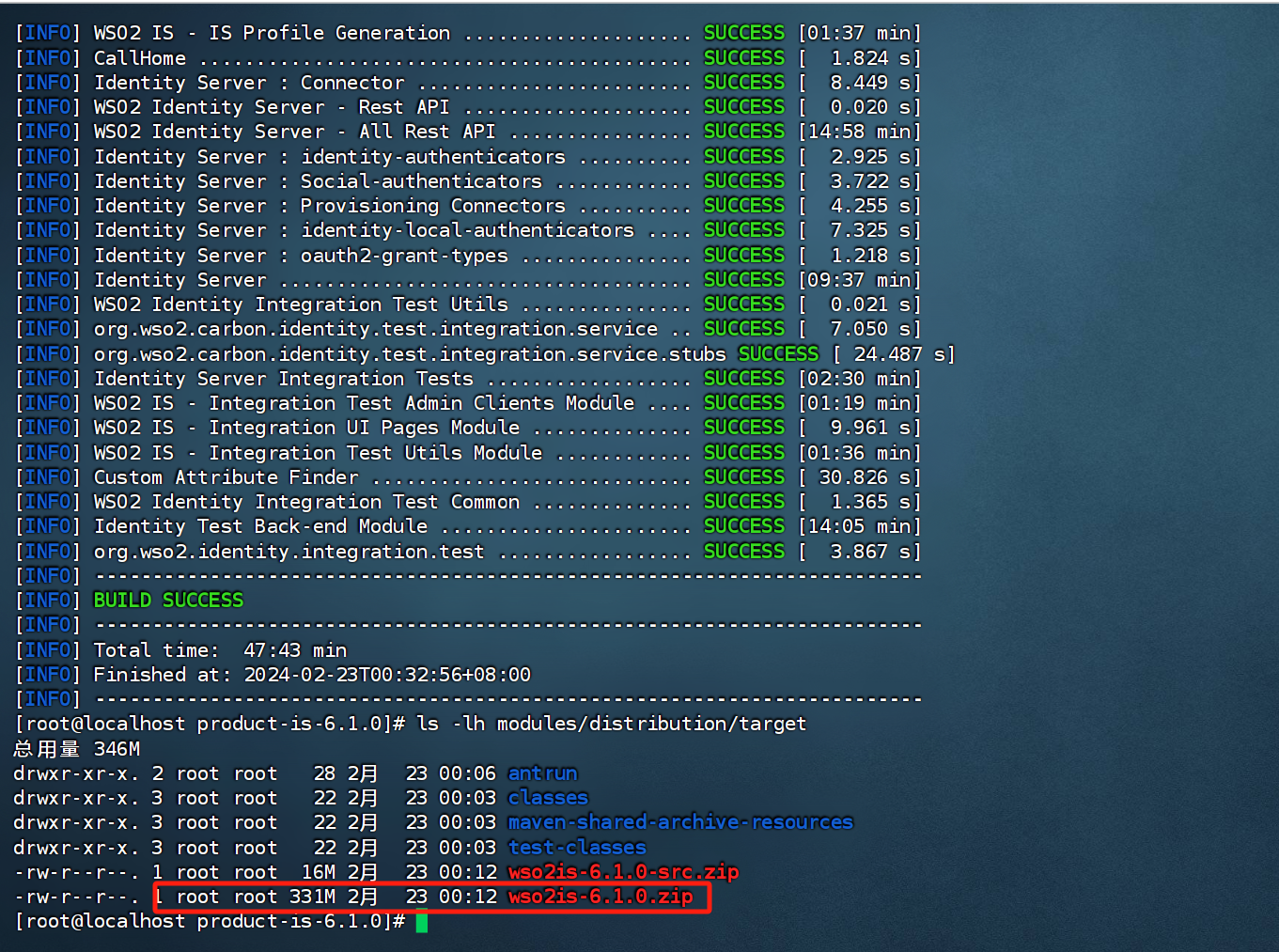Click the '331M' file size value

point(312,897)
